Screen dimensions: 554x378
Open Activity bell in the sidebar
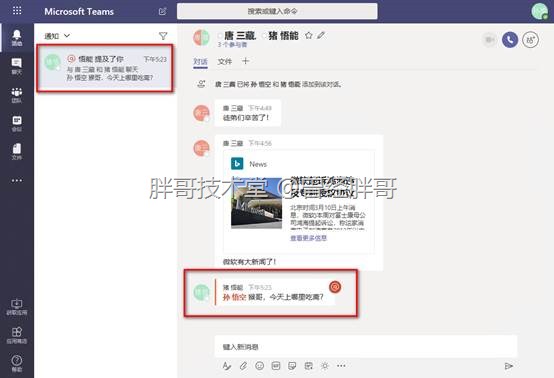pos(17,37)
